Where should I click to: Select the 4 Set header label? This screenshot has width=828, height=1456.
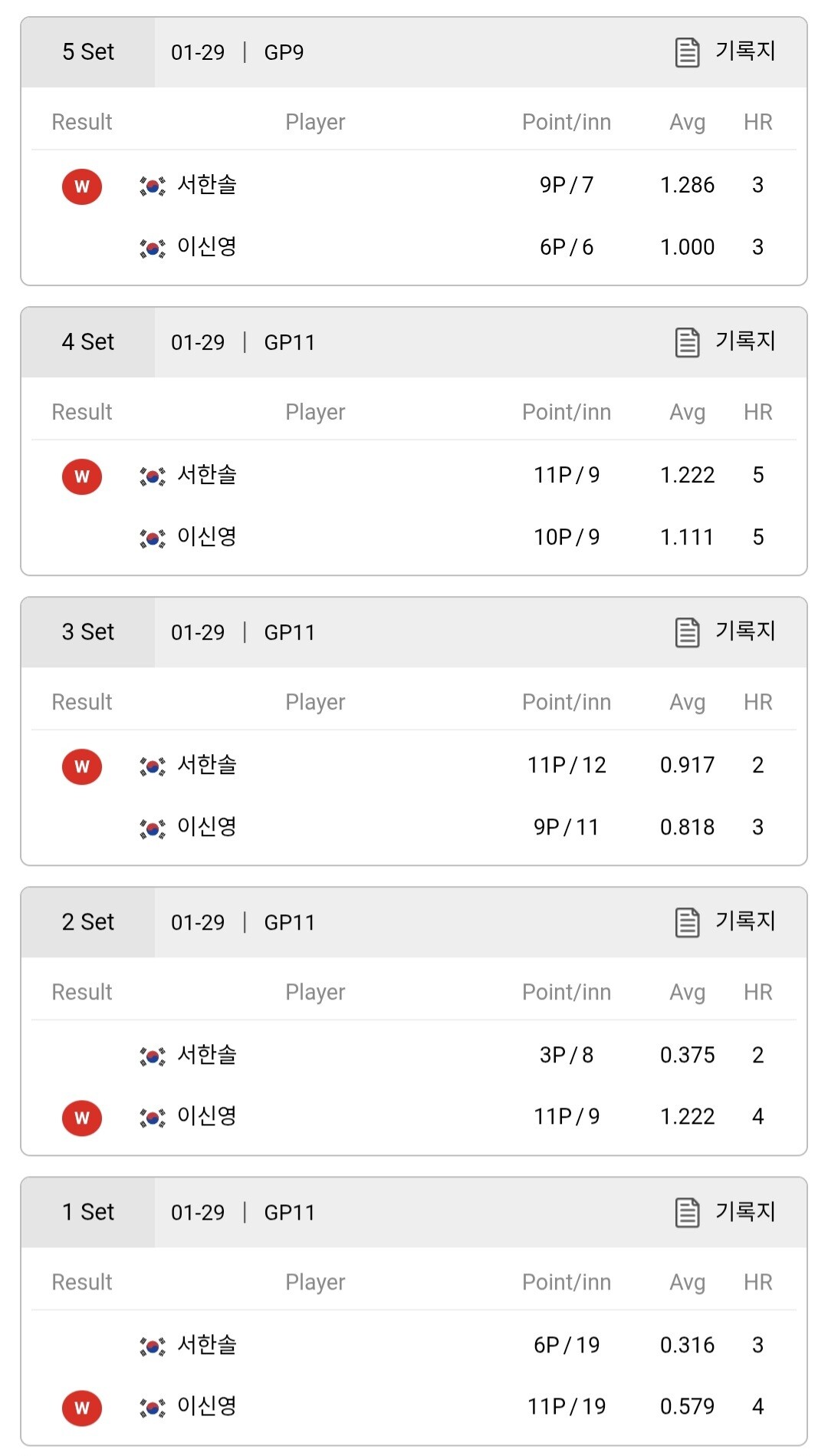pyautogui.click(x=88, y=342)
